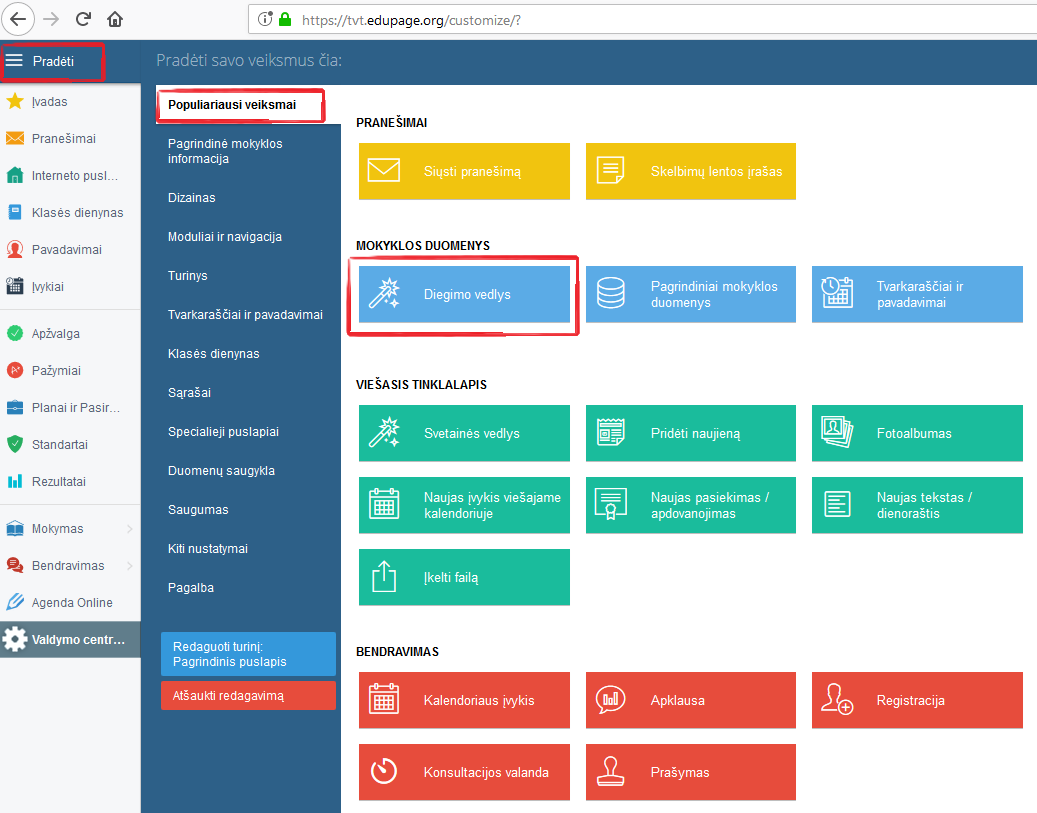Click the Klasės dienynas sidebar icon

point(15,212)
